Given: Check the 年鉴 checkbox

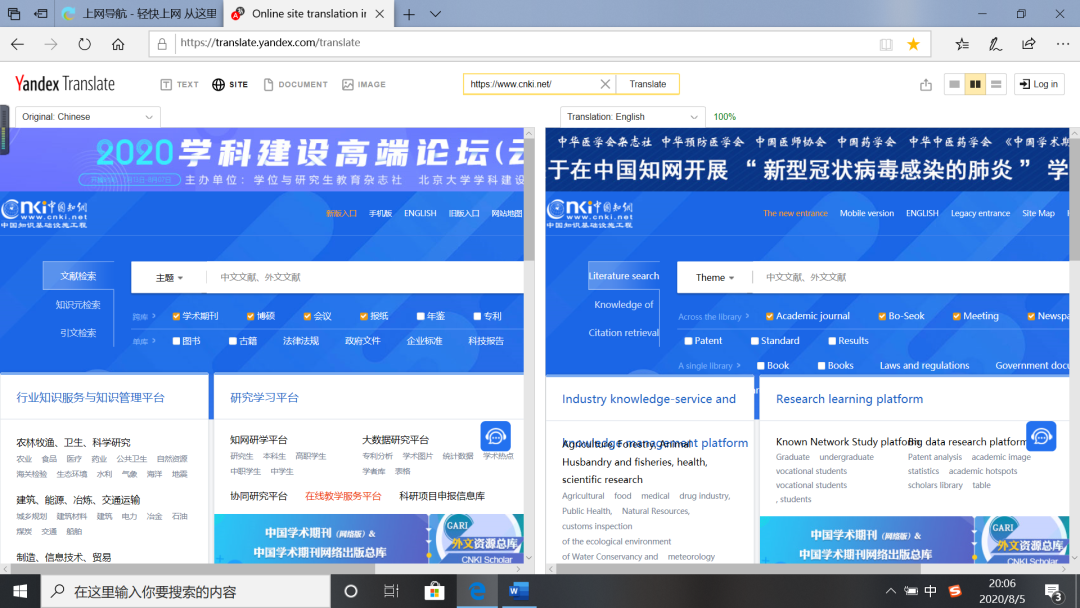Looking at the screenshot, I should [420, 316].
